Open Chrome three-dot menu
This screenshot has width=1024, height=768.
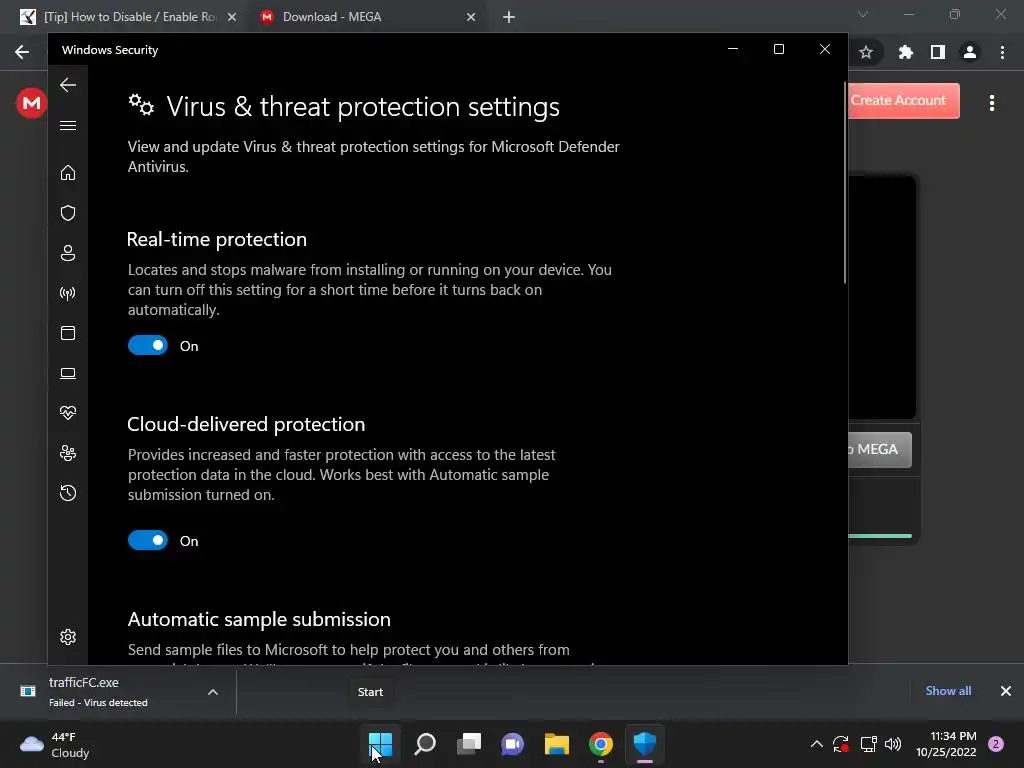1002,52
